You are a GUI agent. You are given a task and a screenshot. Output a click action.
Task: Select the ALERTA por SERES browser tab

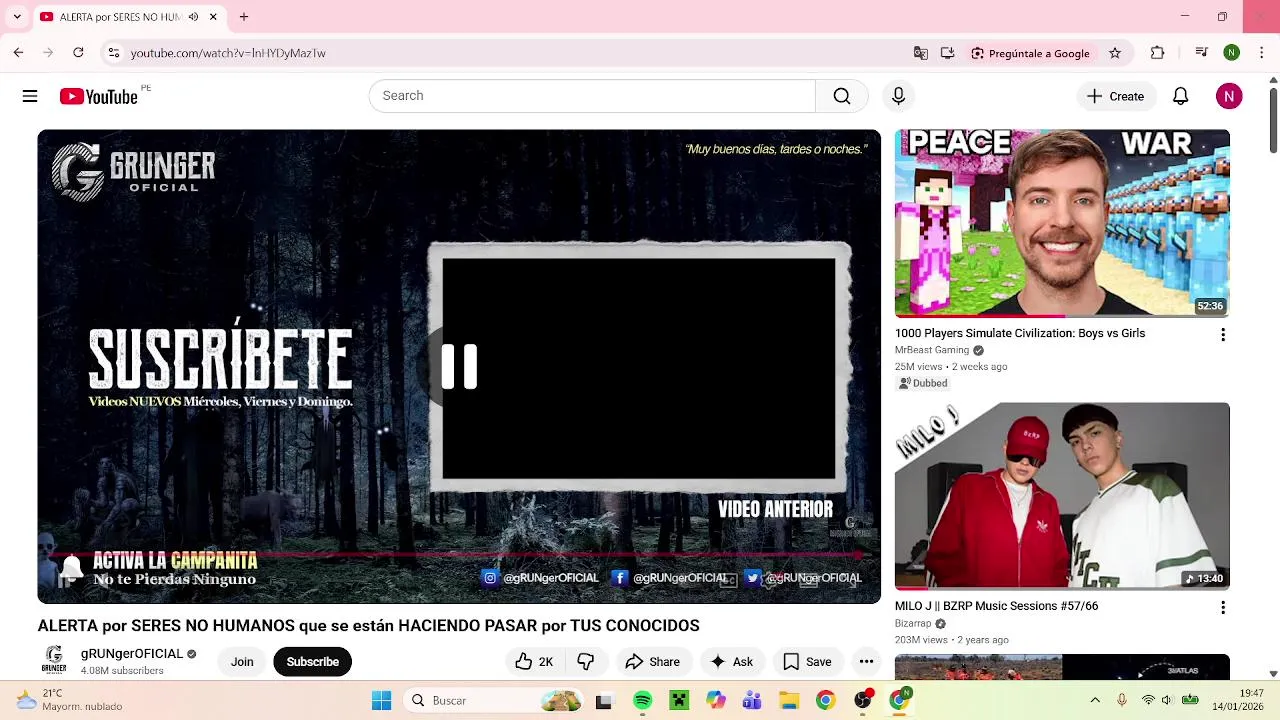pyautogui.click(x=130, y=17)
